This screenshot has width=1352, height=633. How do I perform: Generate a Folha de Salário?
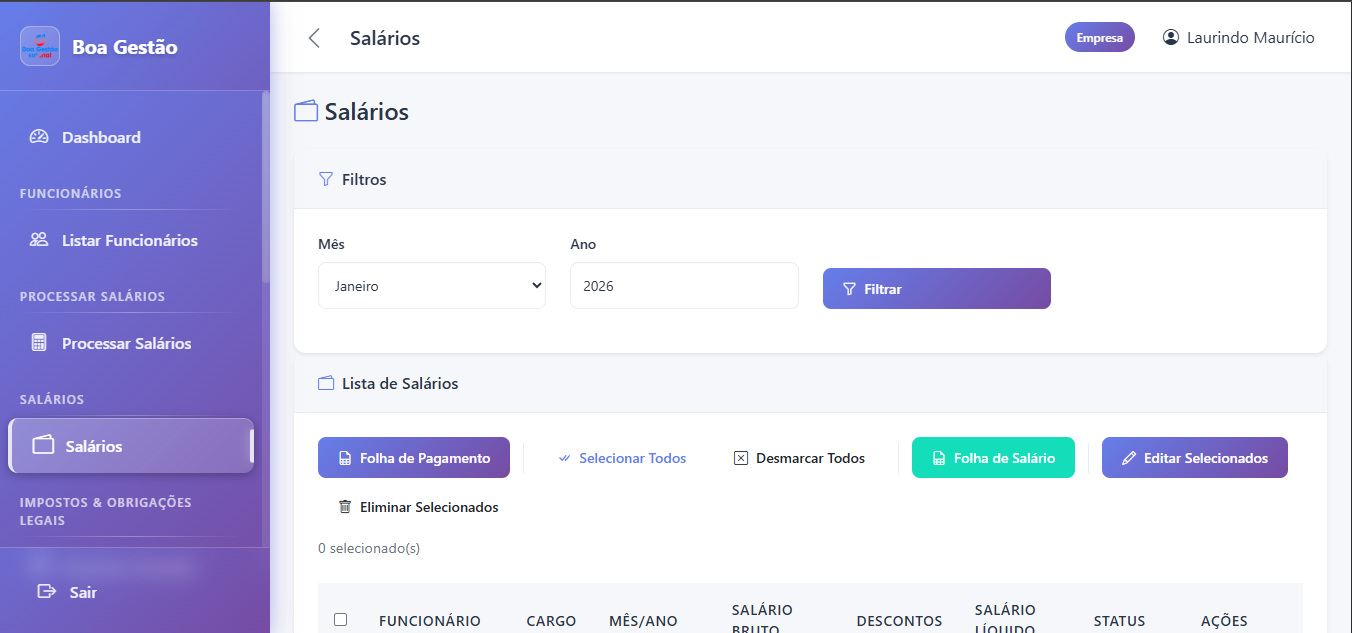coord(993,457)
